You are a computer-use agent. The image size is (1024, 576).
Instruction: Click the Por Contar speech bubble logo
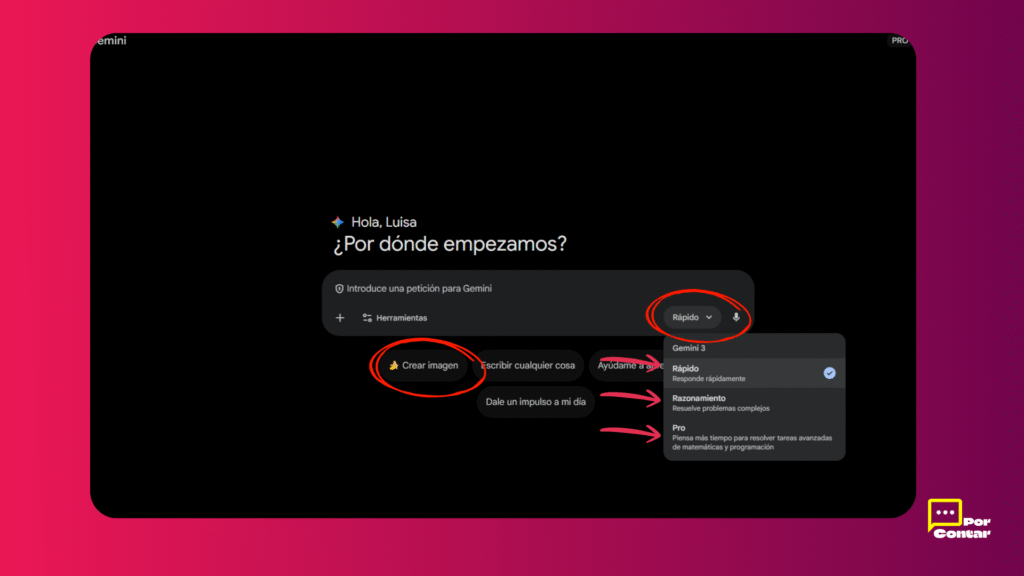click(945, 517)
